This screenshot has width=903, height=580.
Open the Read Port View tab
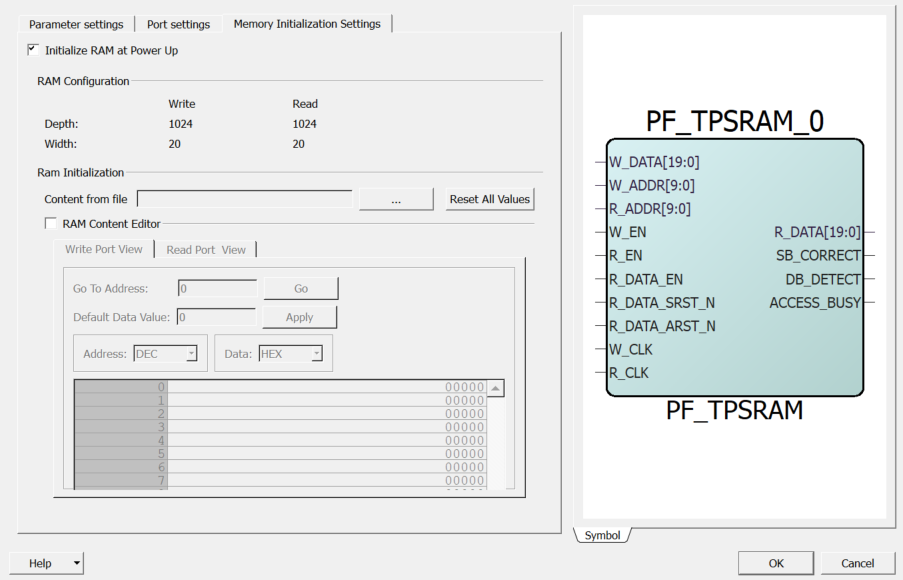206,249
